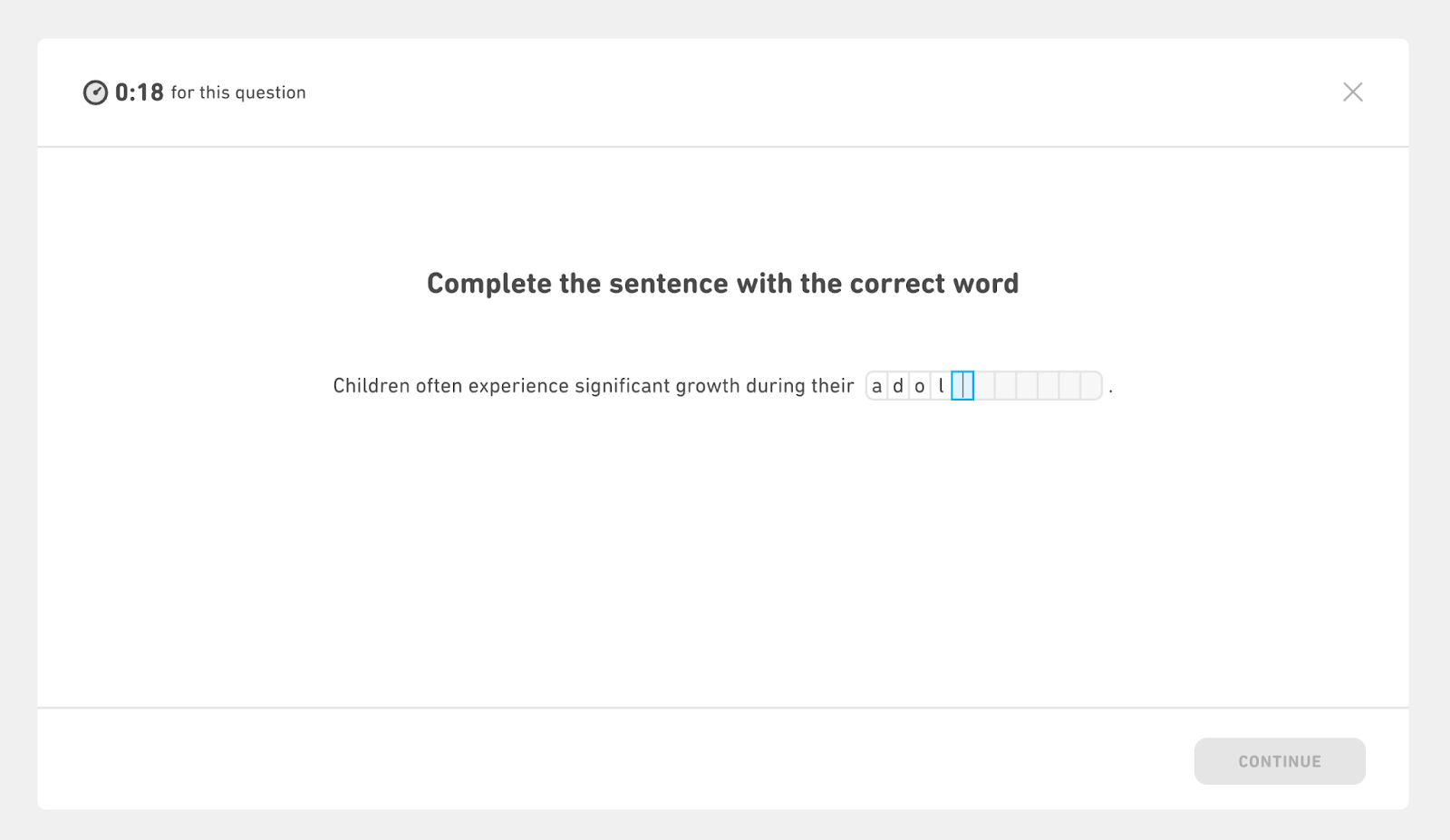
Task: Click the highlighted active letter box
Action: tap(962, 386)
